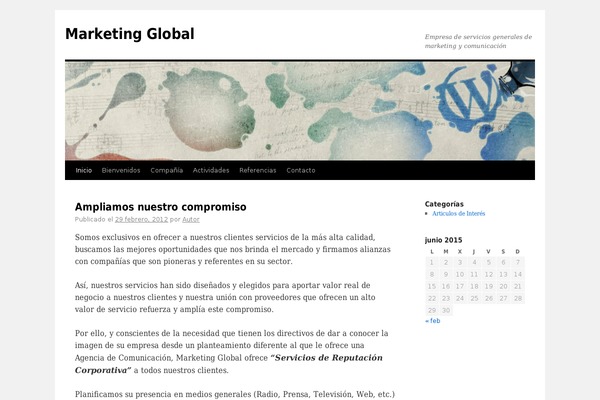Image resolution: width=600 pixels, height=400 pixels.
Task: Go to the Referencias page
Action: click(x=258, y=170)
